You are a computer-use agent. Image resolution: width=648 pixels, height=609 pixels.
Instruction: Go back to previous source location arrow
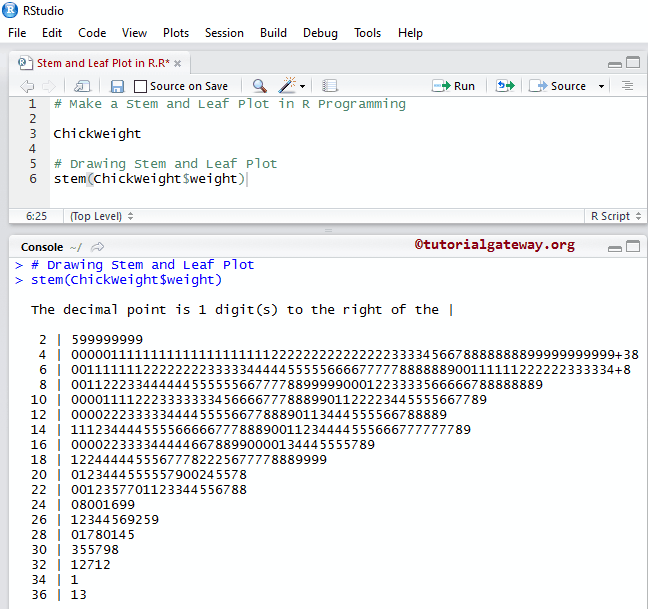(x=27, y=86)
